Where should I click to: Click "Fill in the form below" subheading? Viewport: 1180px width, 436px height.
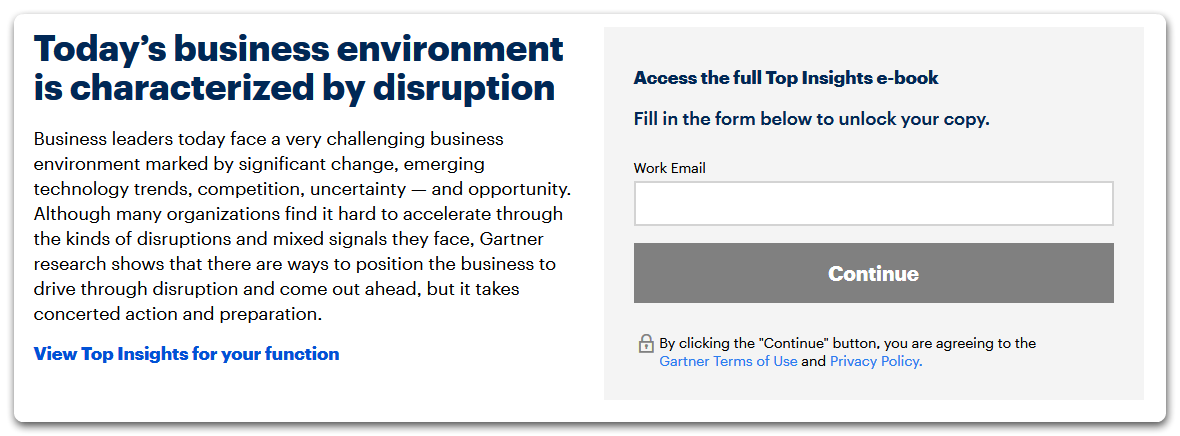coord(811,119)
